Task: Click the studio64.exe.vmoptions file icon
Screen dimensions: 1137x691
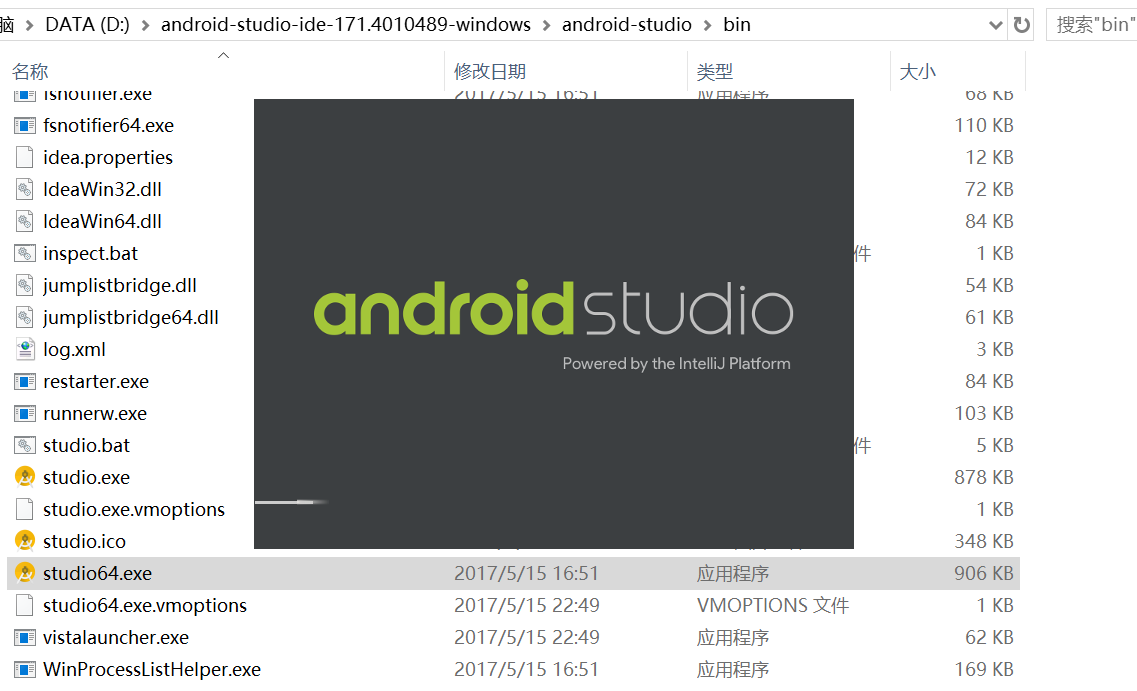Action: (25, 605)
